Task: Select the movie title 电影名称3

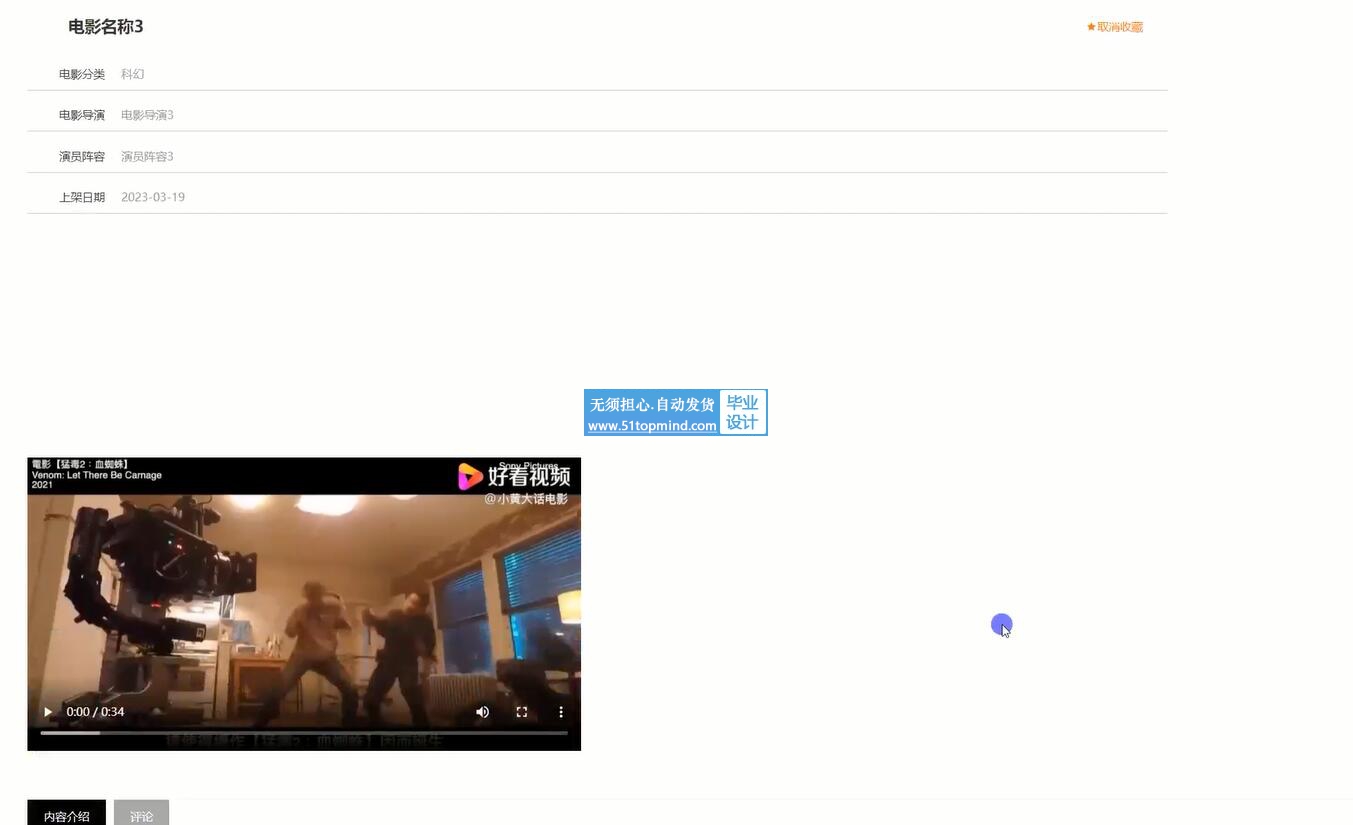Action: point(106,27)
